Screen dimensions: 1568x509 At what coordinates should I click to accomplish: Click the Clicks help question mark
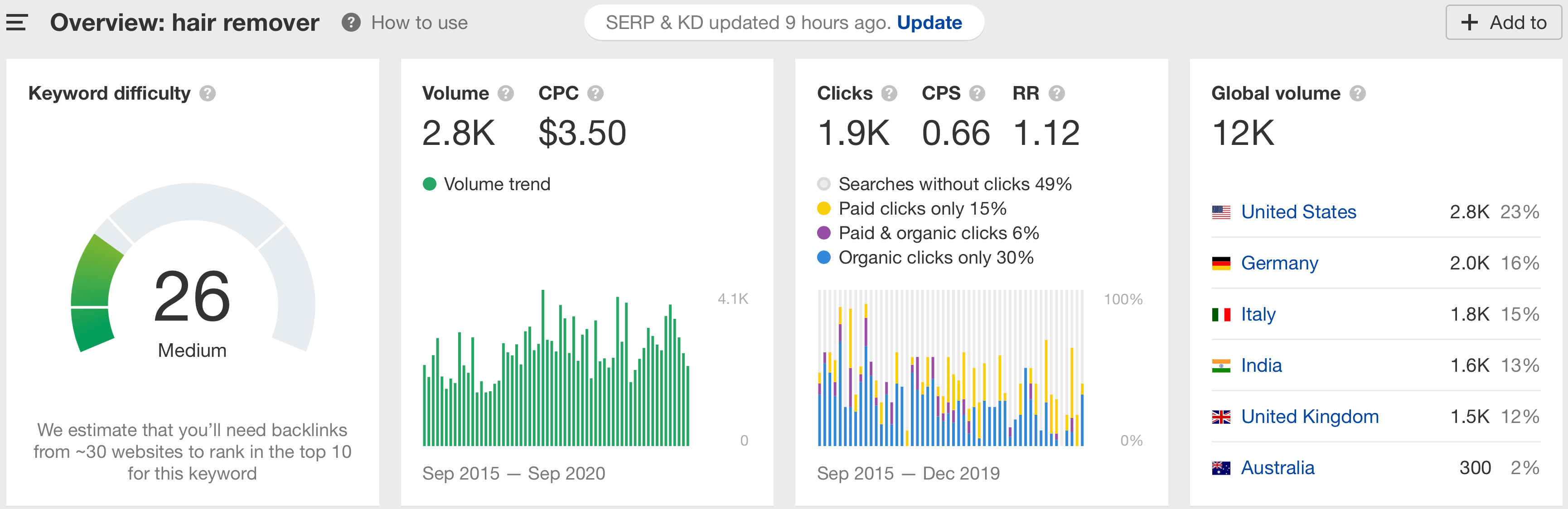(889, 93)
